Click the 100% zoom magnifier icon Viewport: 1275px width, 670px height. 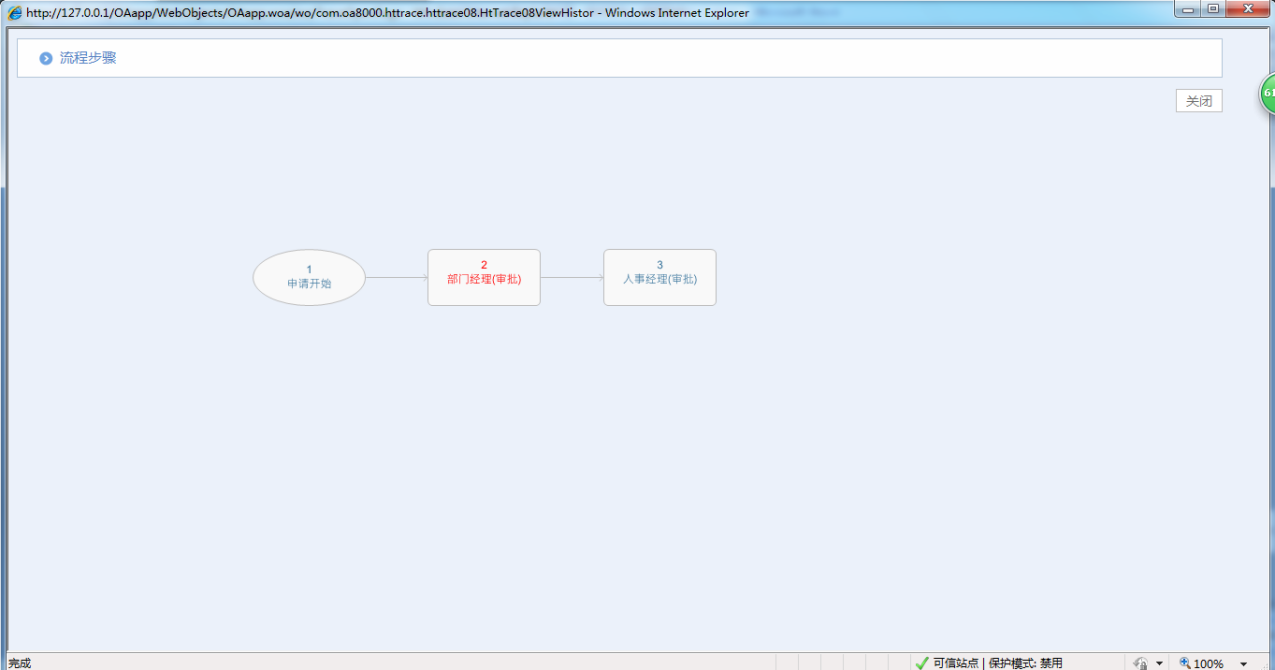[x=1185, y=663]
